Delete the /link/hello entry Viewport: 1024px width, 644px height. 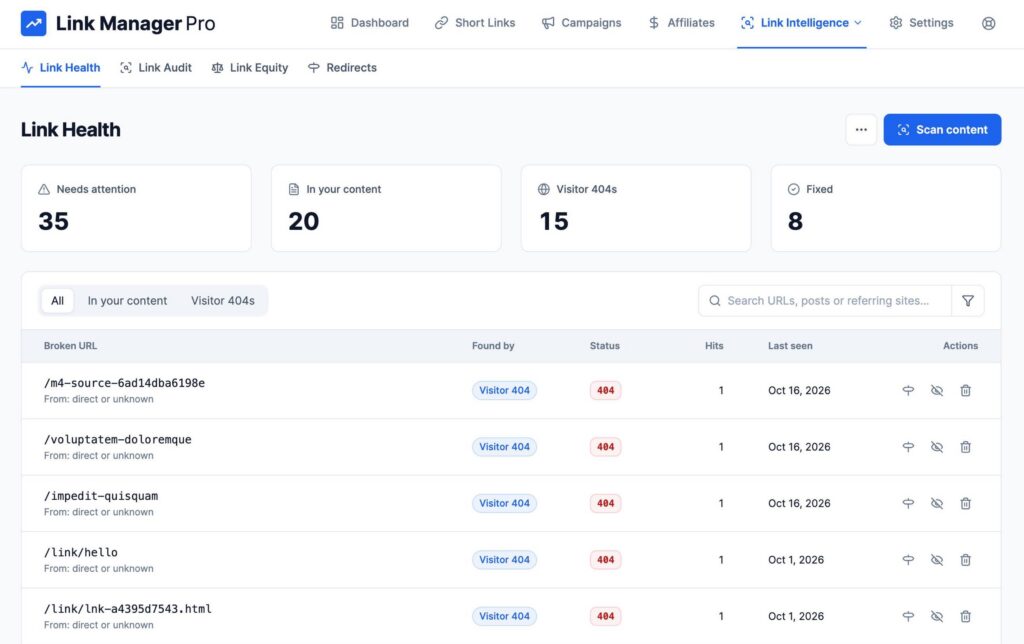[x=965, y=560]
